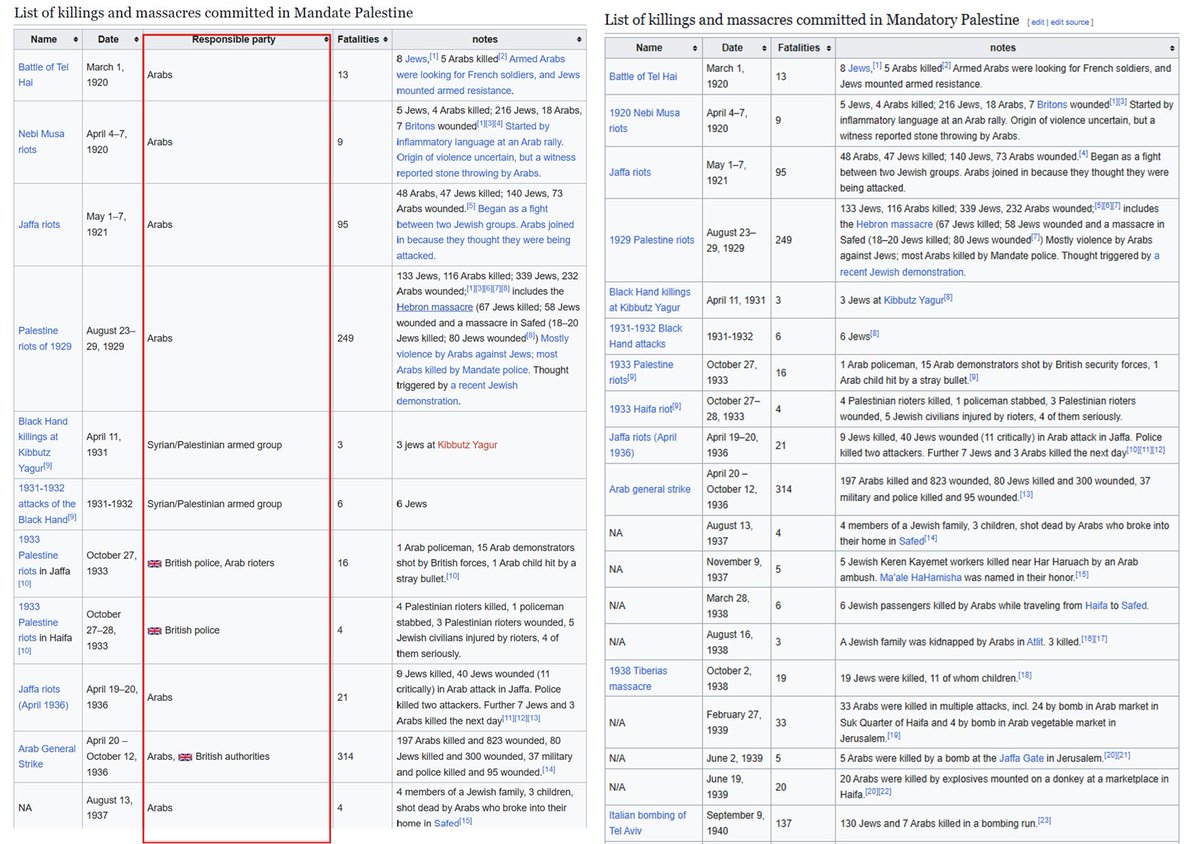Click 'June 19, 1939' date cell
Screen dimensions: 1200x844
737,786
